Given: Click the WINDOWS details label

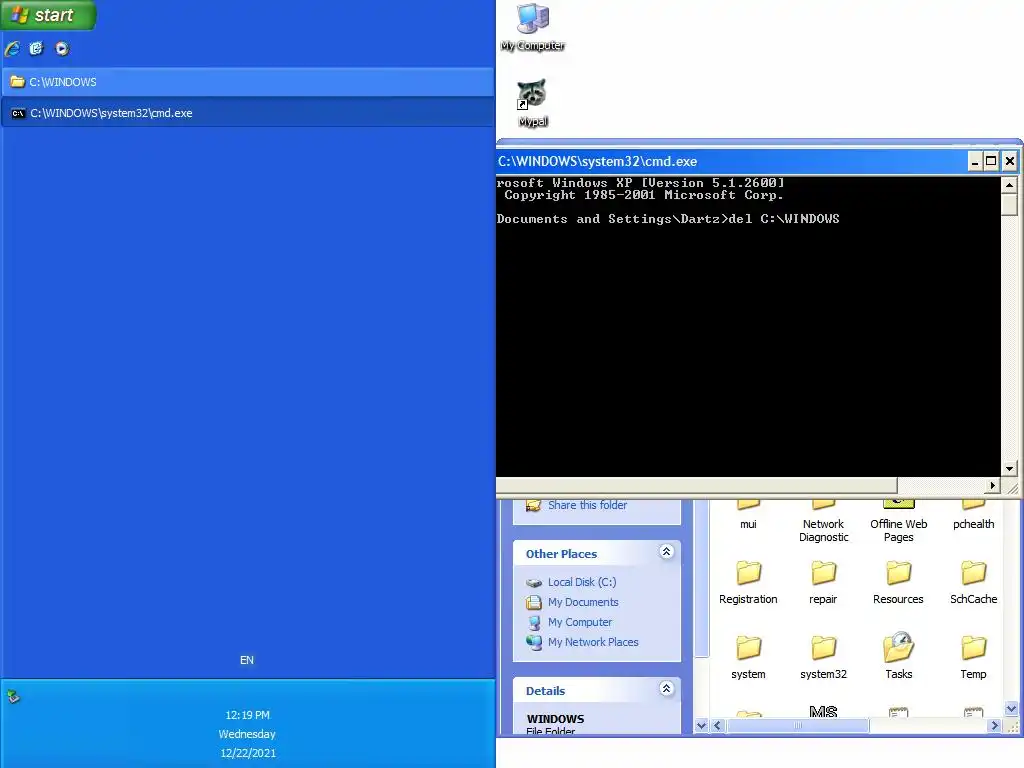Looking at the screenshot, I should point(555,718).
